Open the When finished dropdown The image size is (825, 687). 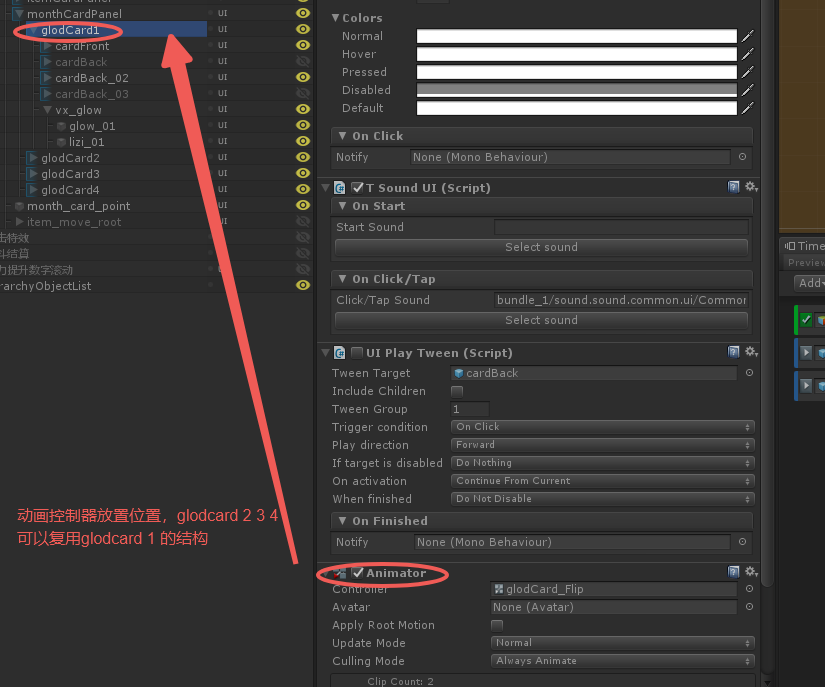coord(602,499)
